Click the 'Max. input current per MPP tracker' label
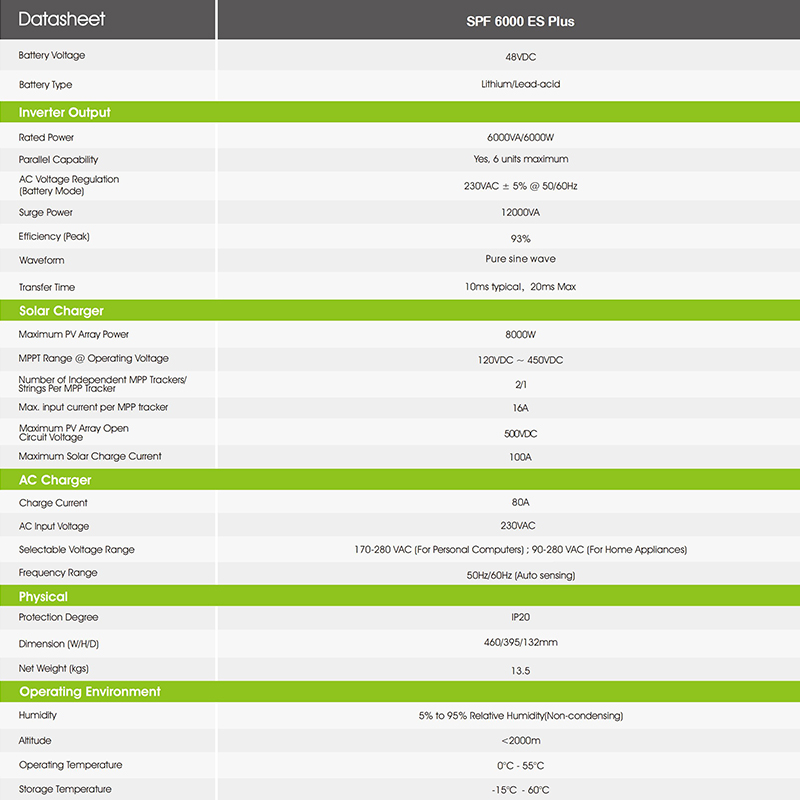Image resolution: width=800 pixels, height=800 pixels. pyautogui.click(x=93, y=407)
